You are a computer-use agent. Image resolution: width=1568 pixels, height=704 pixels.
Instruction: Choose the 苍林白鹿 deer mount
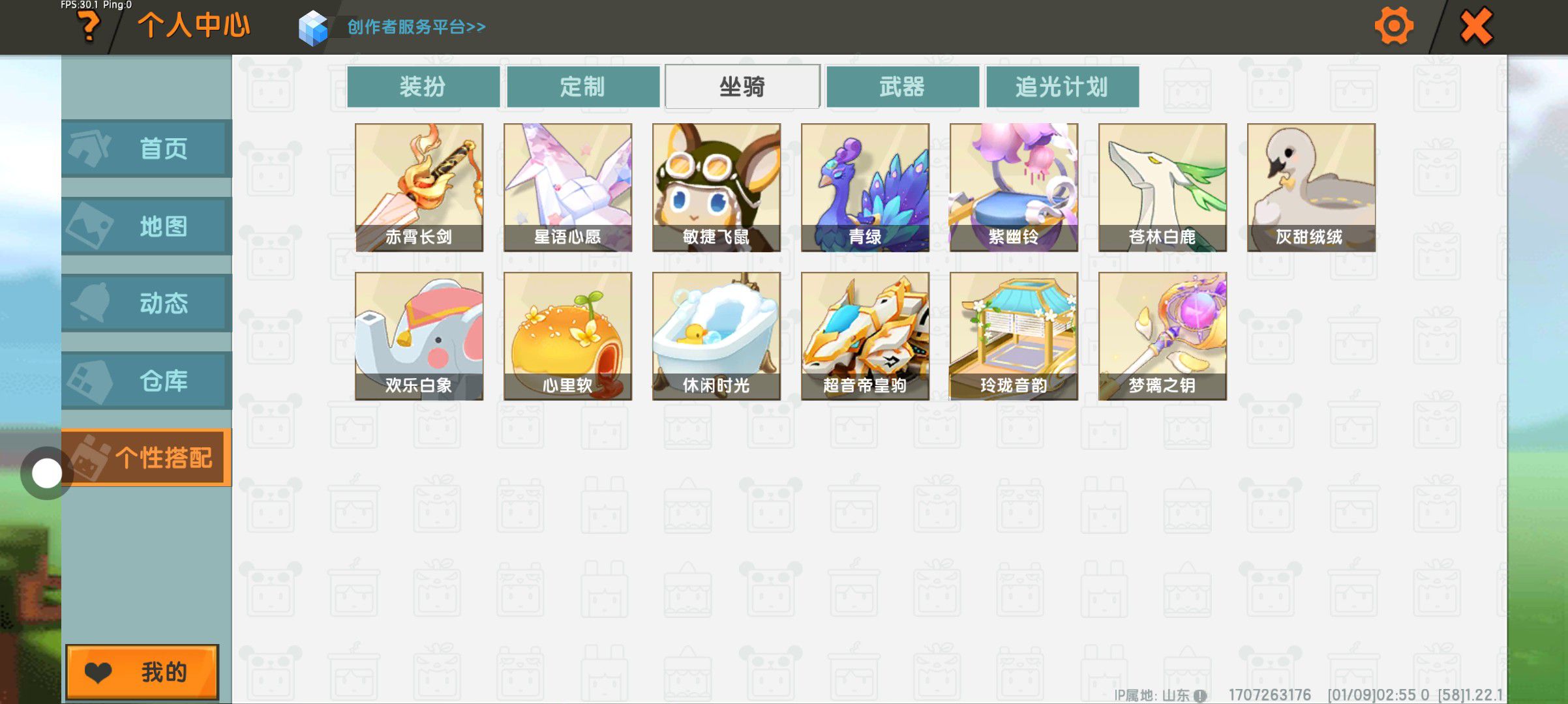pyautogui.click(x=1162, y=188)
